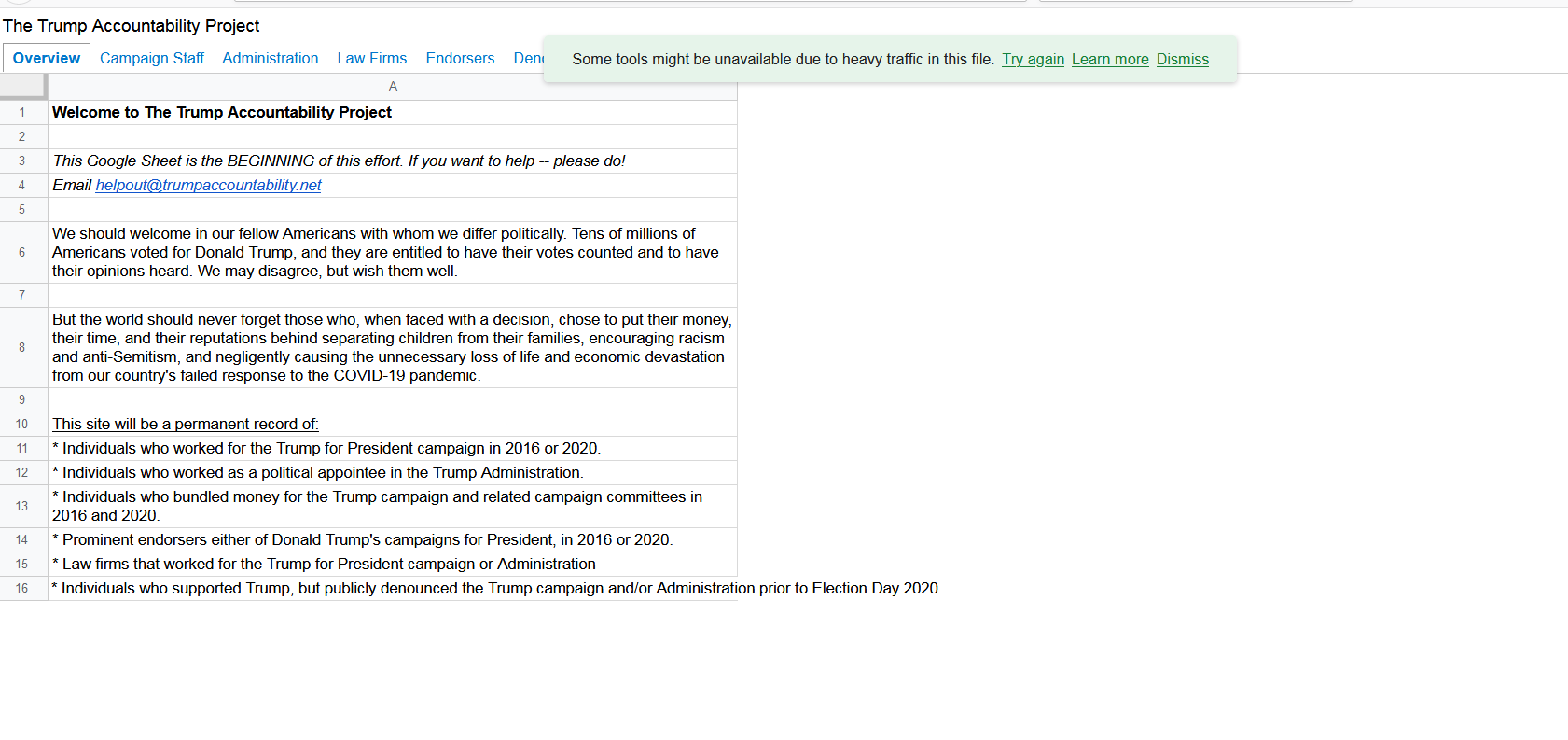The height and width of the screenshot is (740, 1568).
Task: Open the Administration sheet tab
Action: click(x=270, y=58)
